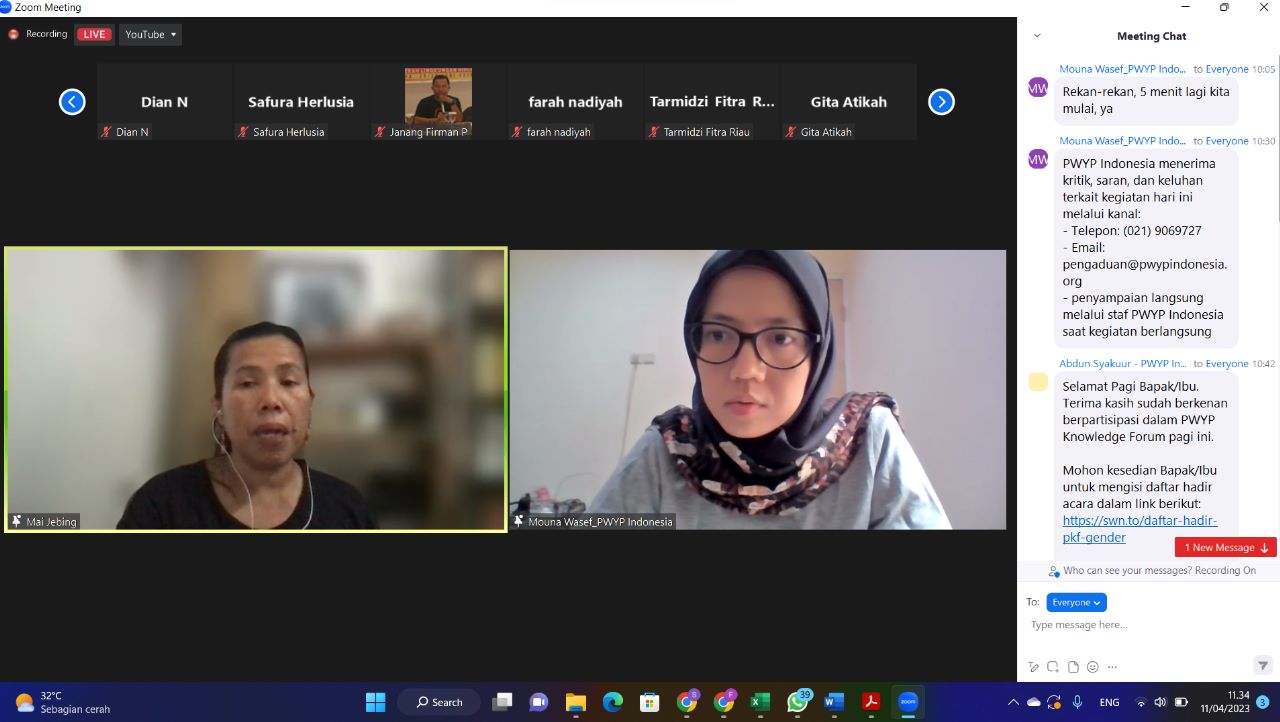
Task: Open more chat options (three dots)
Action: click(1112, 667)
